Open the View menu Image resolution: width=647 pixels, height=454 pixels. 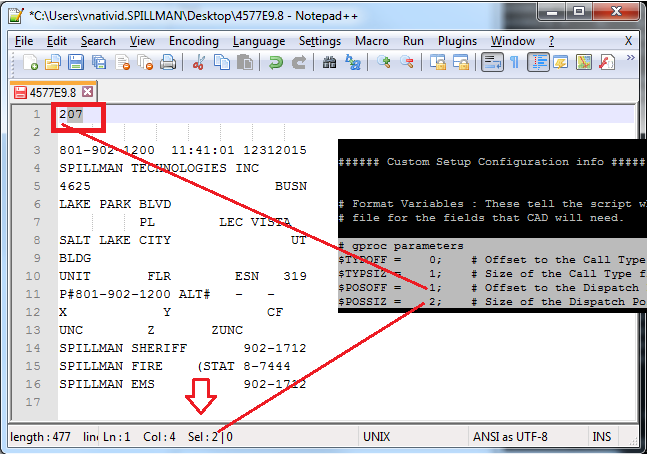click(x=142, y=41)
